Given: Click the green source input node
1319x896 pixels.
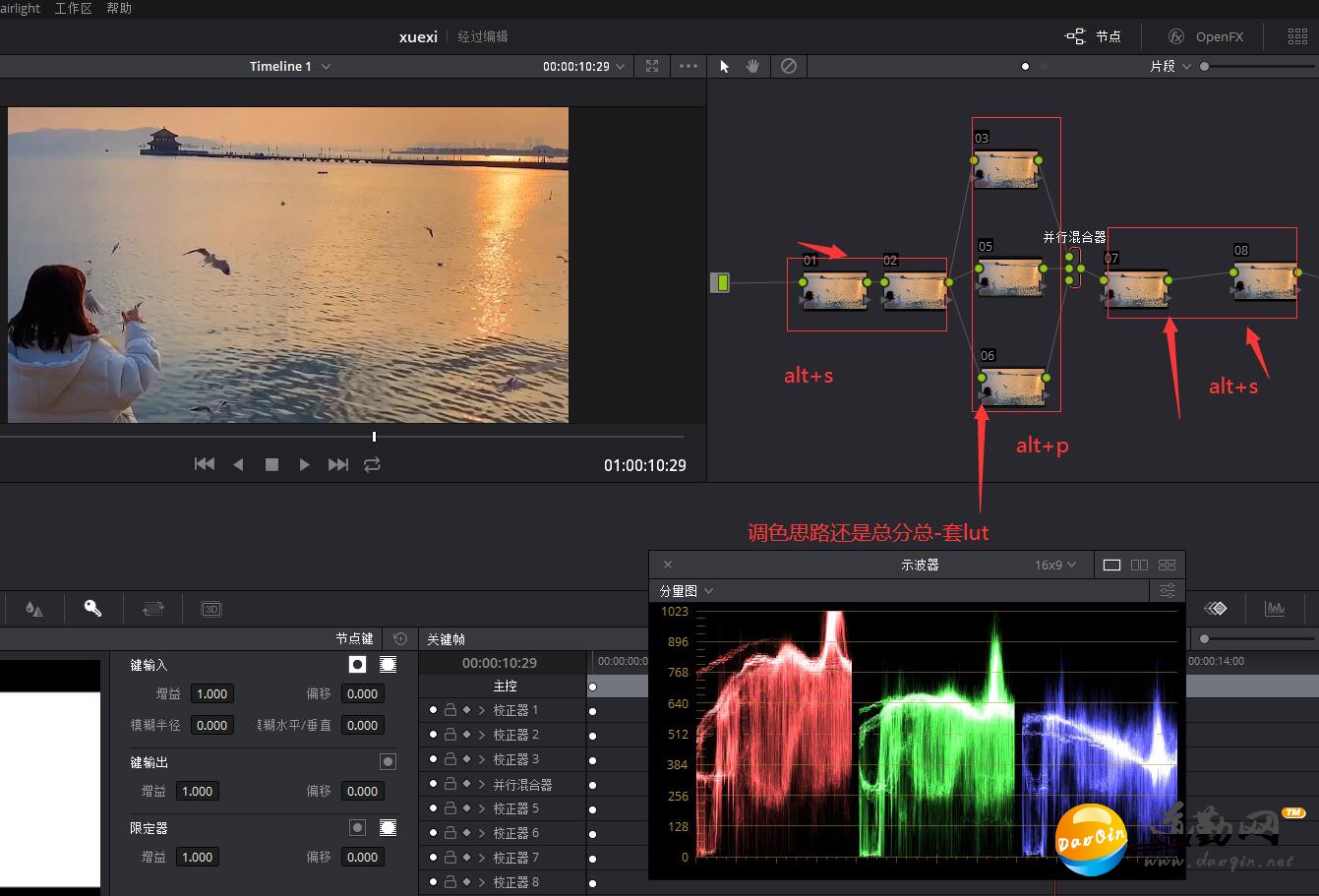Looking at the screenshot, I should click(721, 282).
